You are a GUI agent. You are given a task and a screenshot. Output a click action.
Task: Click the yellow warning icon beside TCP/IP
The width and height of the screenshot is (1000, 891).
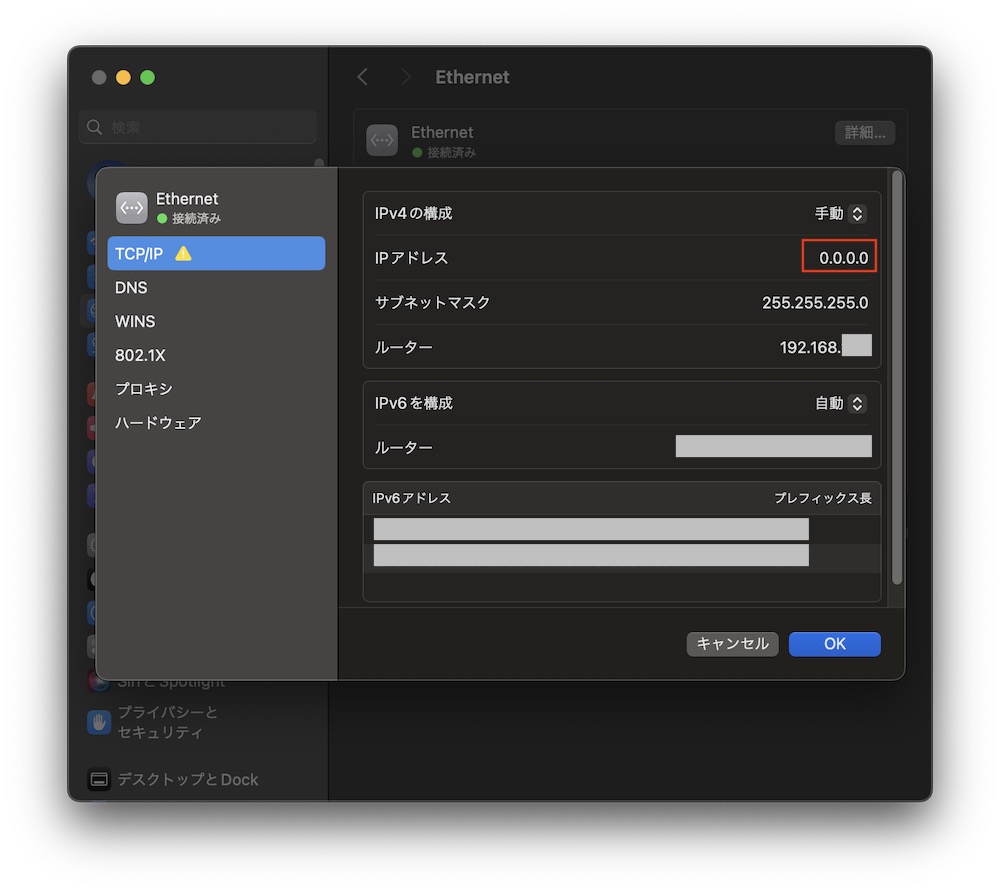pos(183,254)
